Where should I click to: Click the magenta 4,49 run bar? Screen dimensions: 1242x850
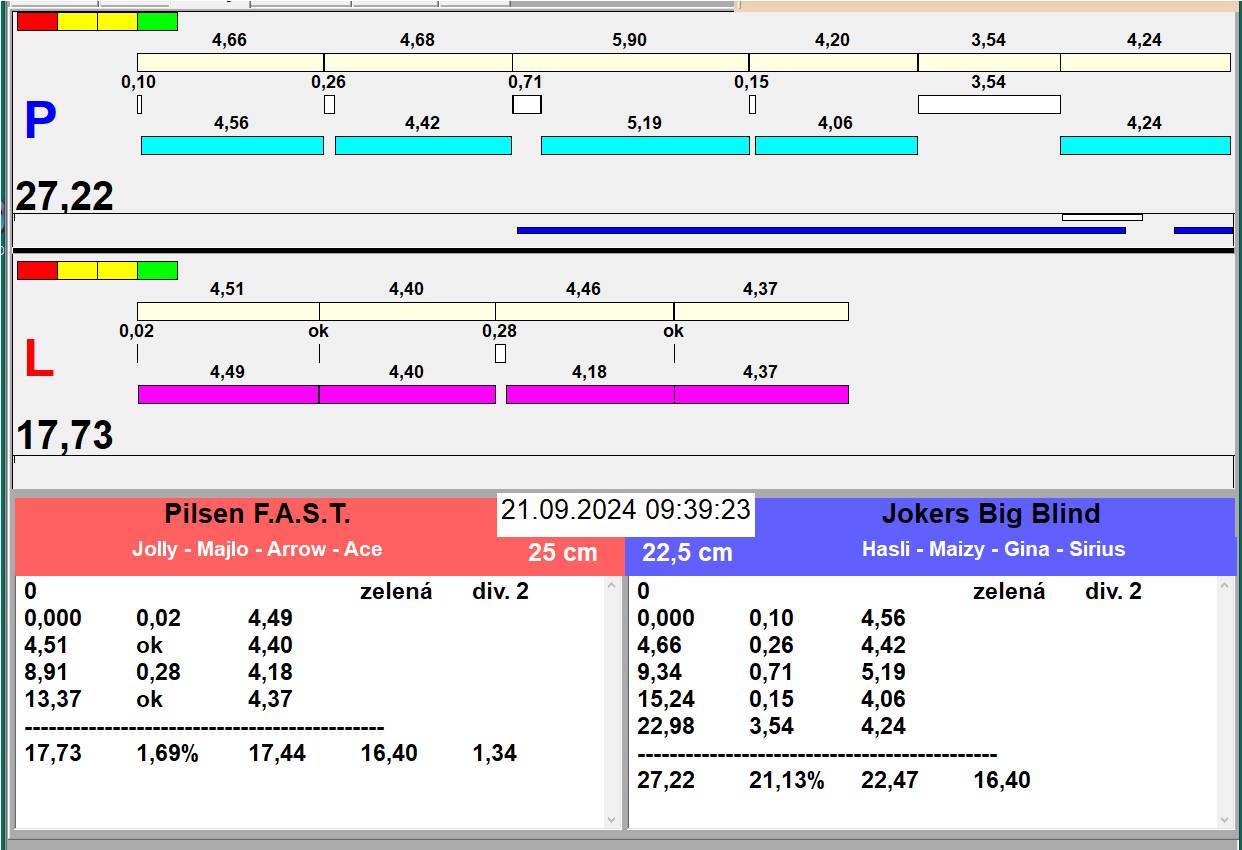228,394
